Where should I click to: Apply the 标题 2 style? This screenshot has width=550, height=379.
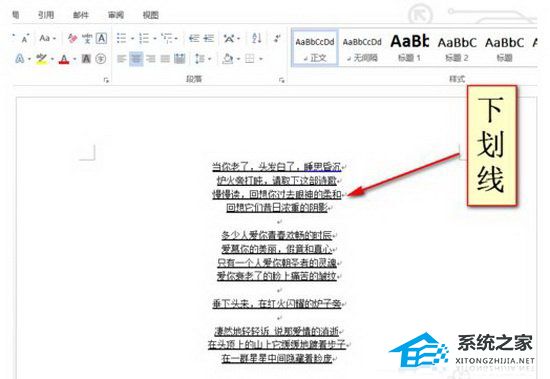[457, 48]
